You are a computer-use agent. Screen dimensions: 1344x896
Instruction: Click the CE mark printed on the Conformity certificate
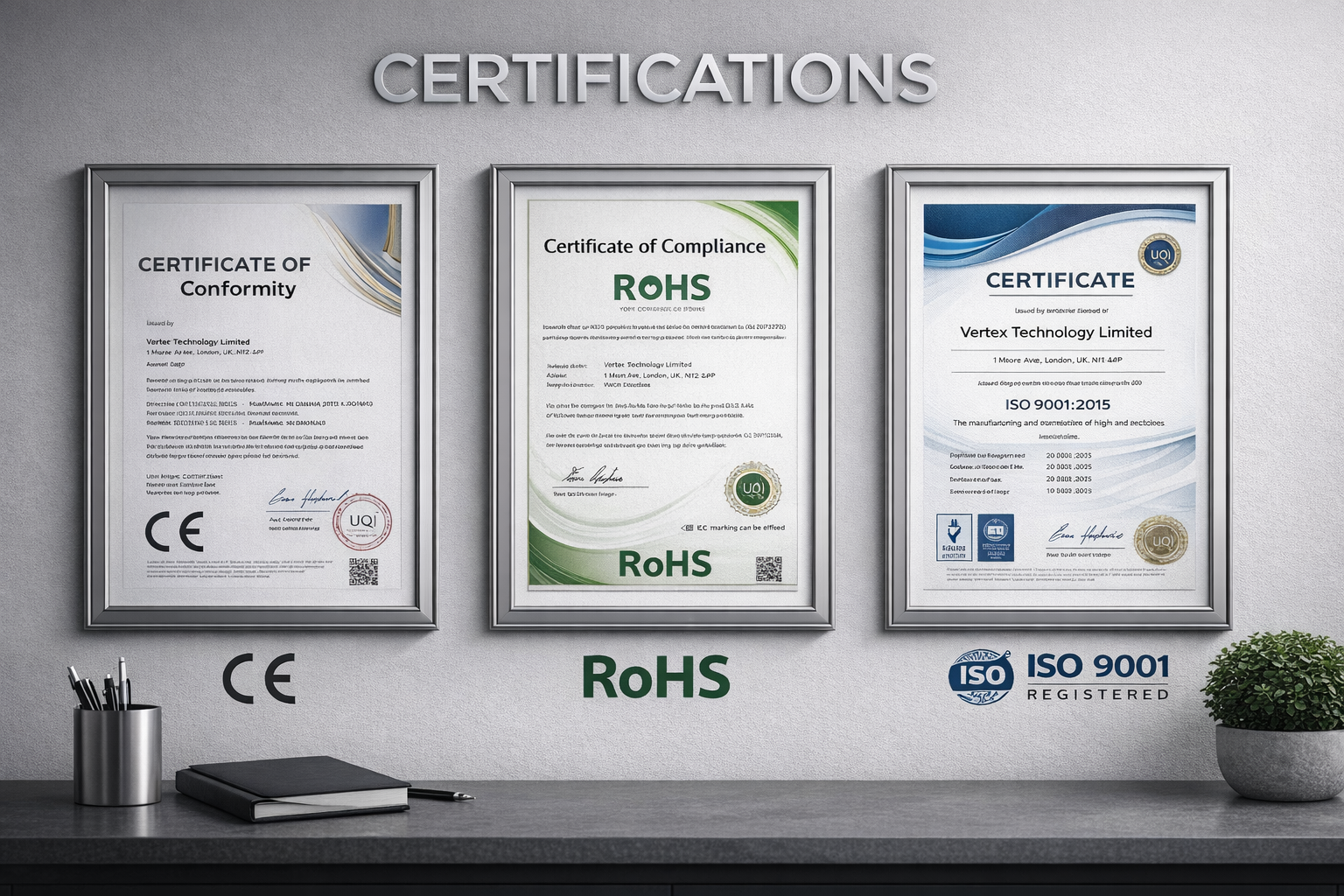pyautogui.click(x=174, y=532)
